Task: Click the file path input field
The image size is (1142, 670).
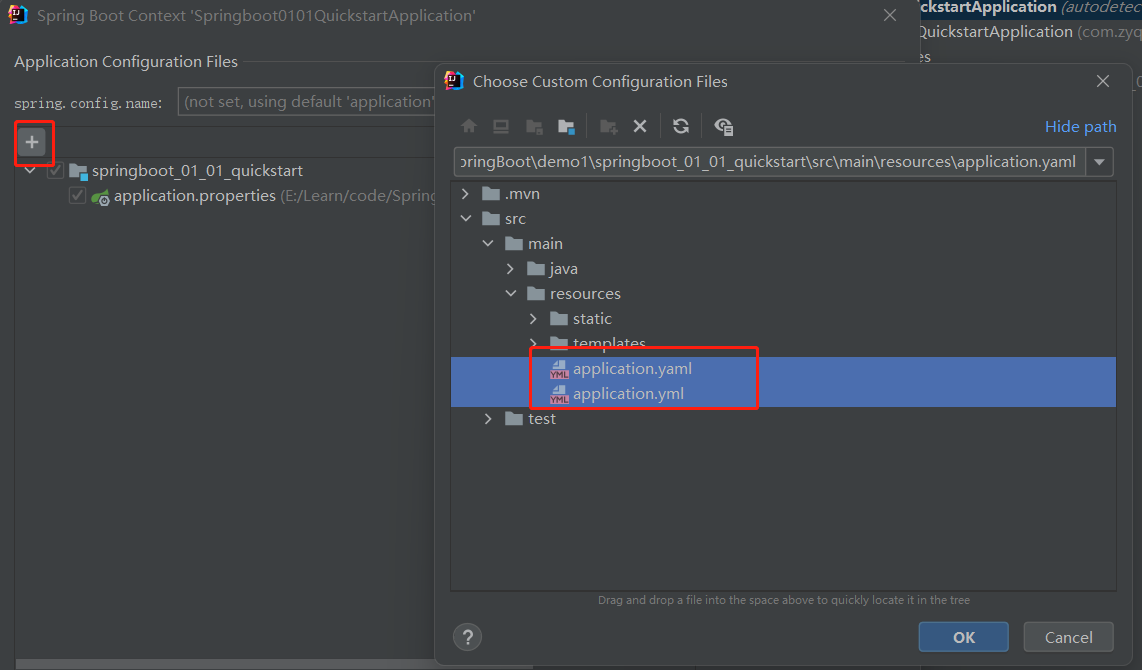Action: 770,162
